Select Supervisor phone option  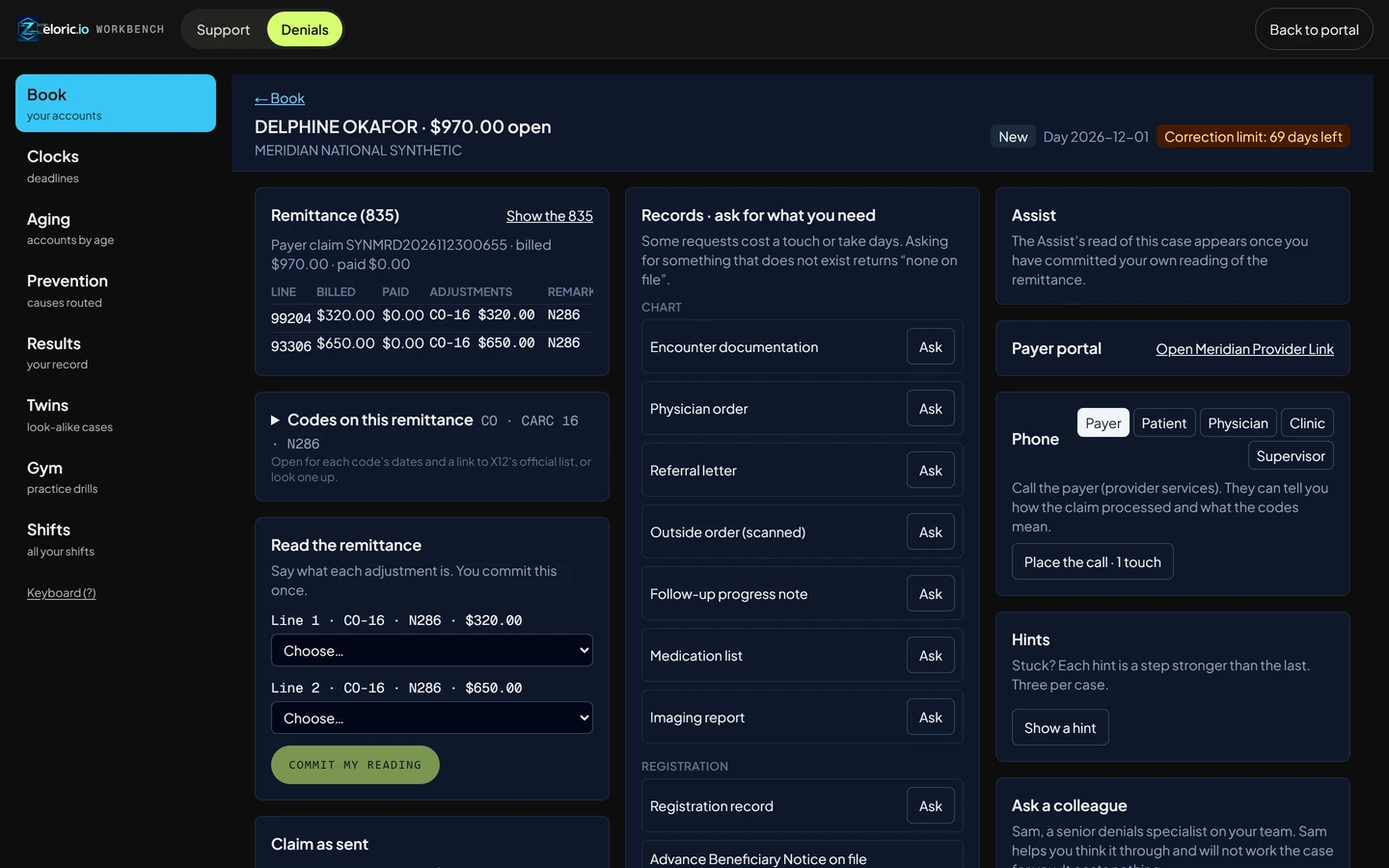(1291, 455)
